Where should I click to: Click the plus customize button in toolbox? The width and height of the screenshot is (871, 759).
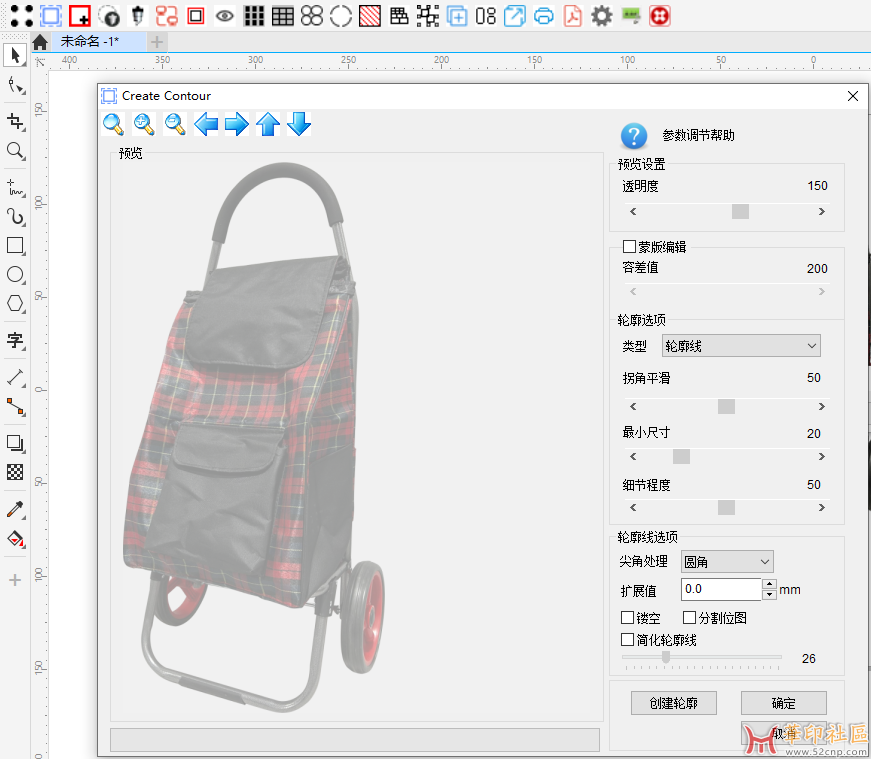(15, 580)
